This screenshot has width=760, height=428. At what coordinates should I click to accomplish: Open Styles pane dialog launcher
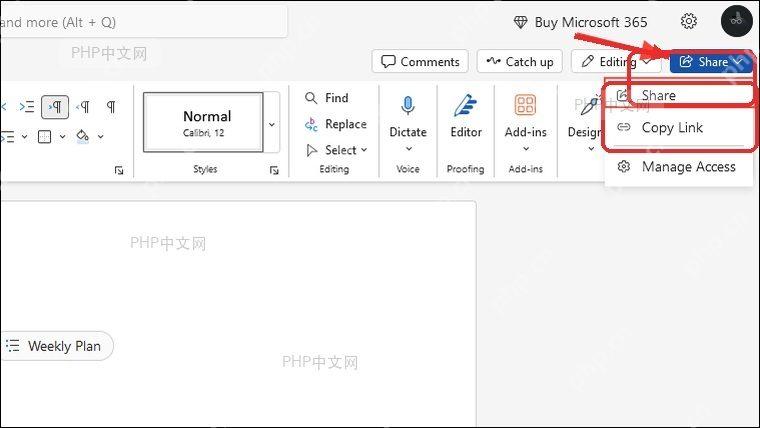[274, 170]
